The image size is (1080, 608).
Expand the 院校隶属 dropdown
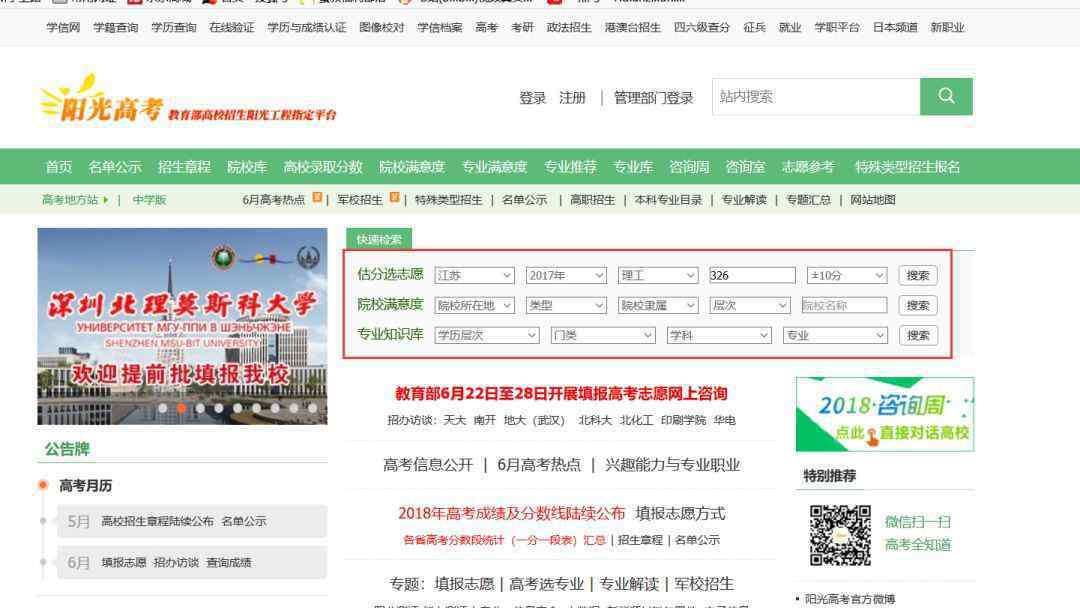tap(658, 305)
